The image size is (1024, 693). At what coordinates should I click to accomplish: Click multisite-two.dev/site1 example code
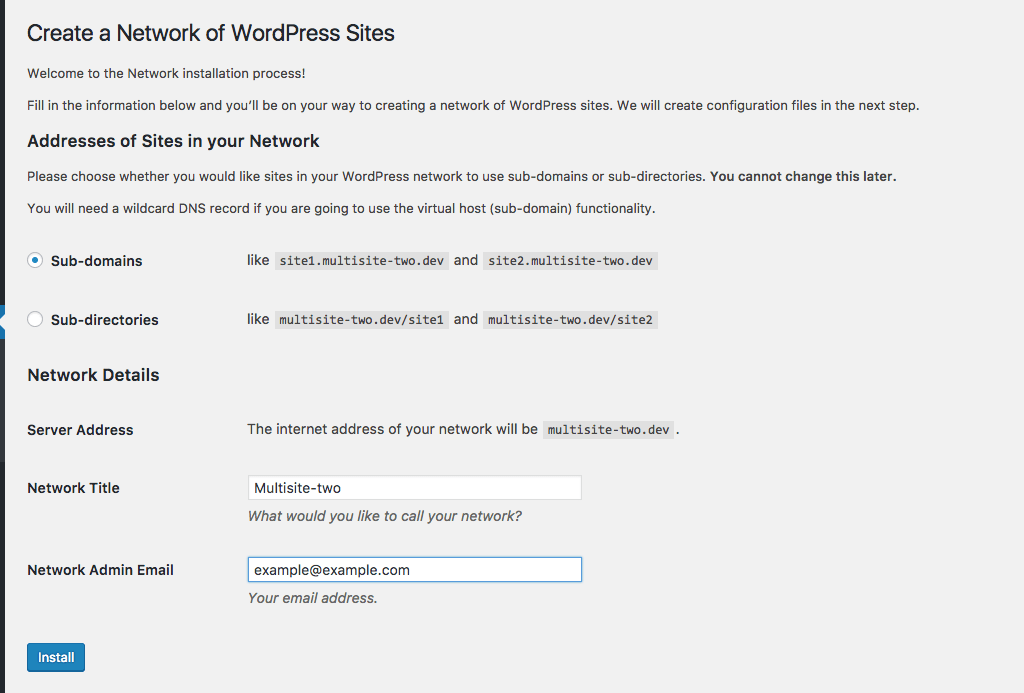coord(362,319)
